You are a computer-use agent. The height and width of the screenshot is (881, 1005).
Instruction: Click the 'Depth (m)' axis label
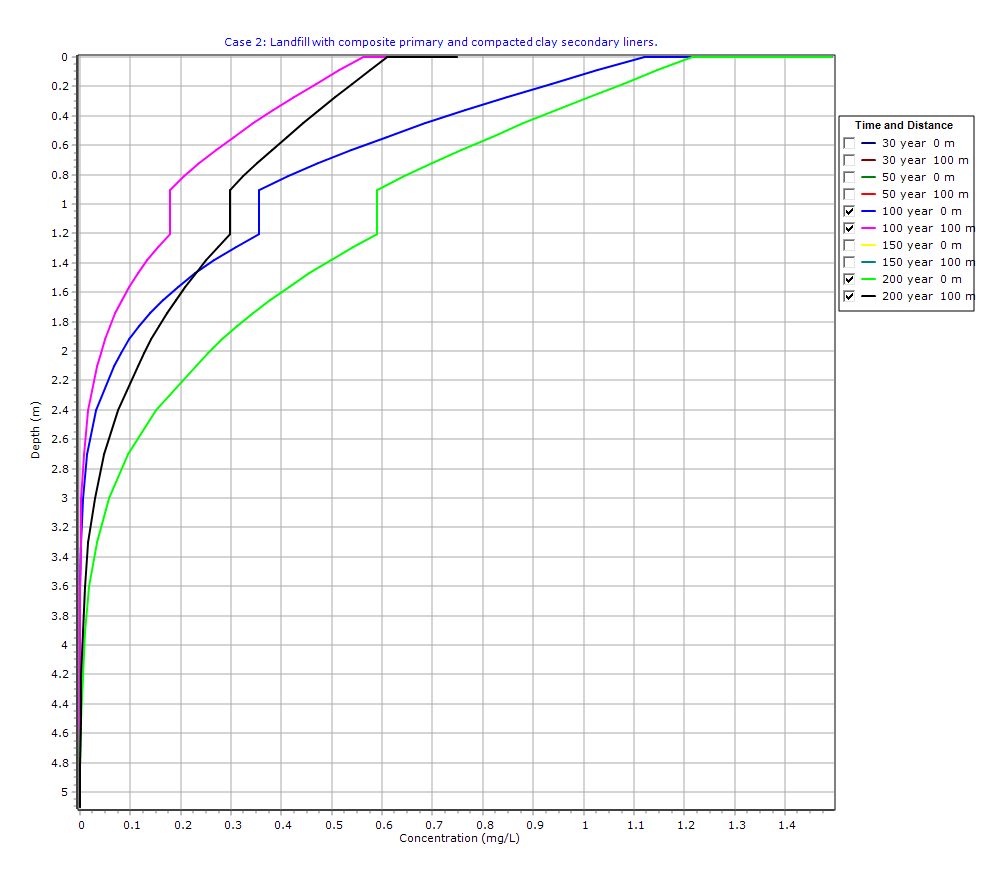[36, 430]
